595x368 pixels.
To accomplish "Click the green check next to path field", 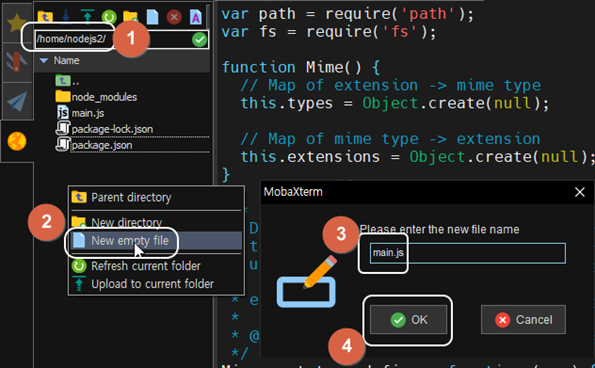I will (199, 39).
